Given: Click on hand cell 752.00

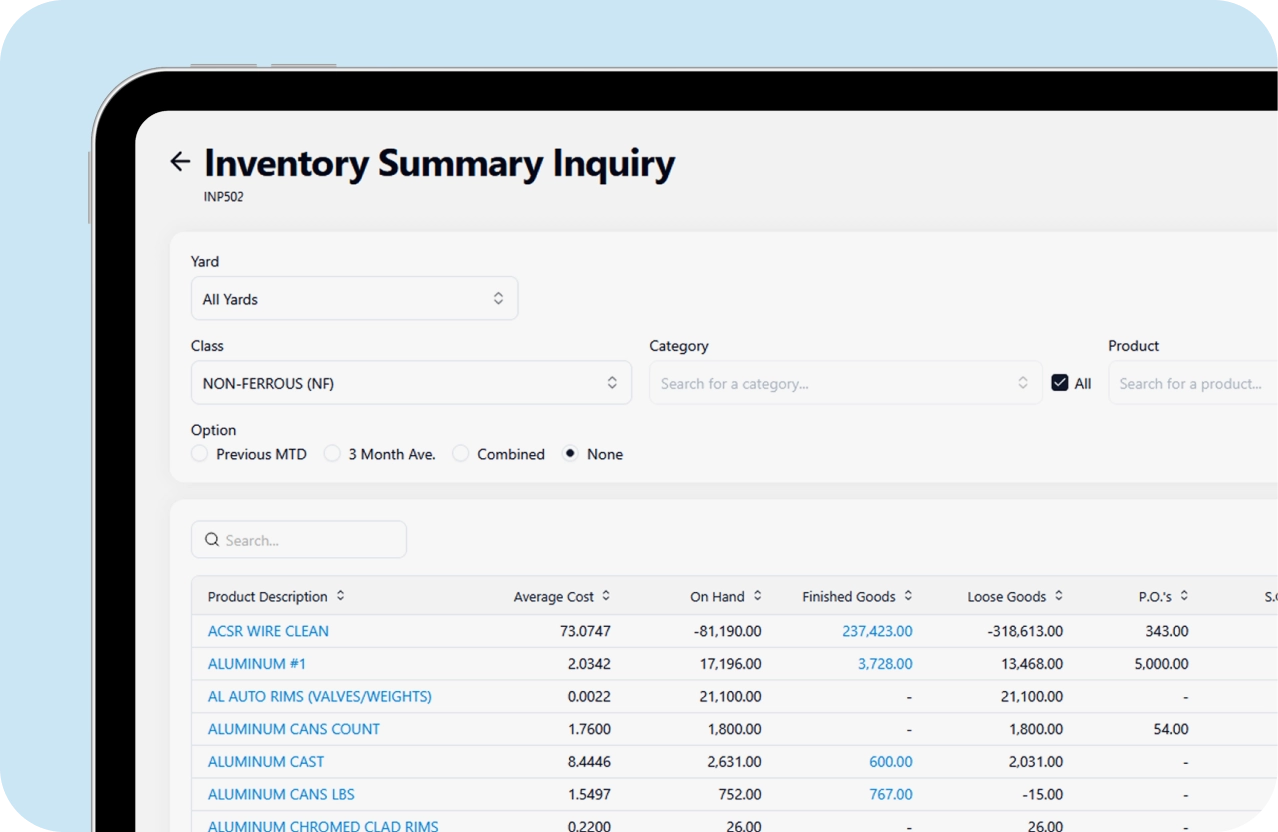Looking at the screenshot, I should [x=741, y=794].
